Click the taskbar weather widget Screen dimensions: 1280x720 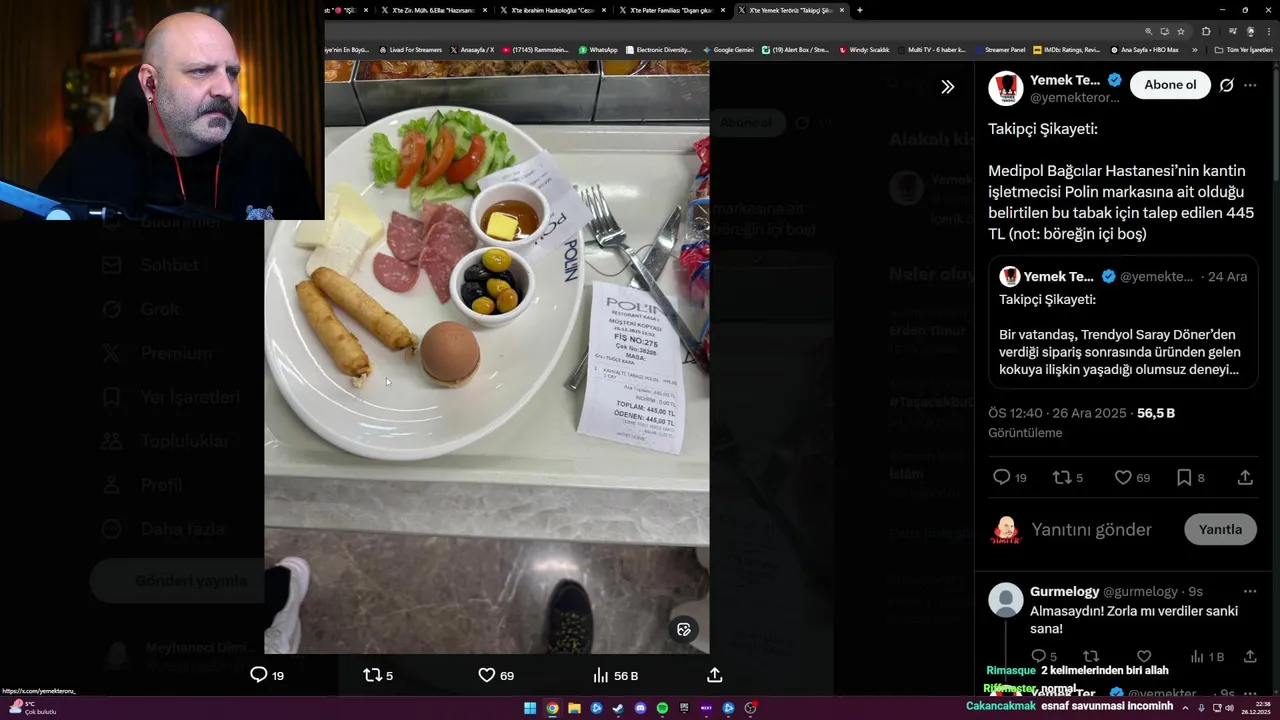pos(32,707)
